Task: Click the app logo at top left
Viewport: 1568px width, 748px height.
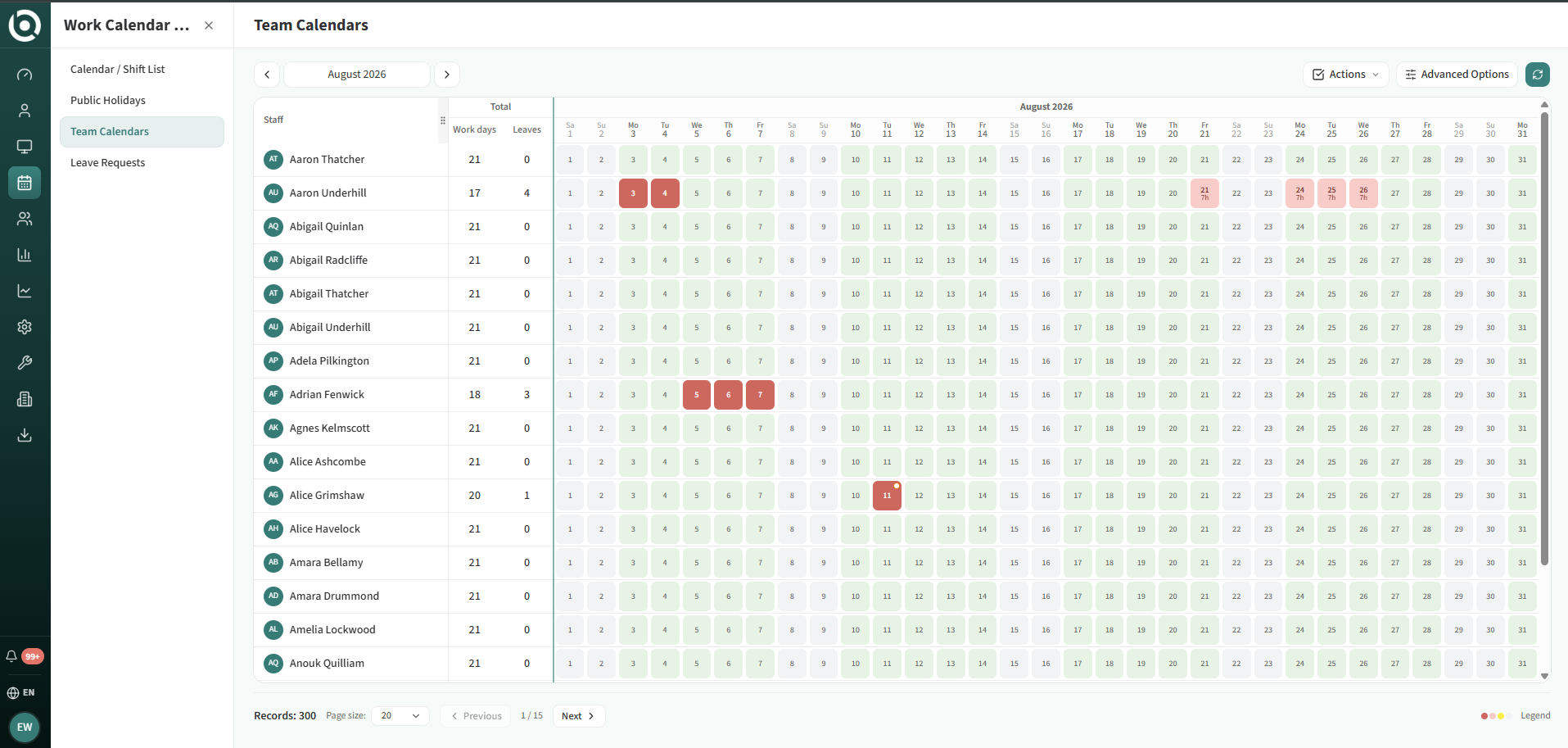Action: click(x=25, y=25)
